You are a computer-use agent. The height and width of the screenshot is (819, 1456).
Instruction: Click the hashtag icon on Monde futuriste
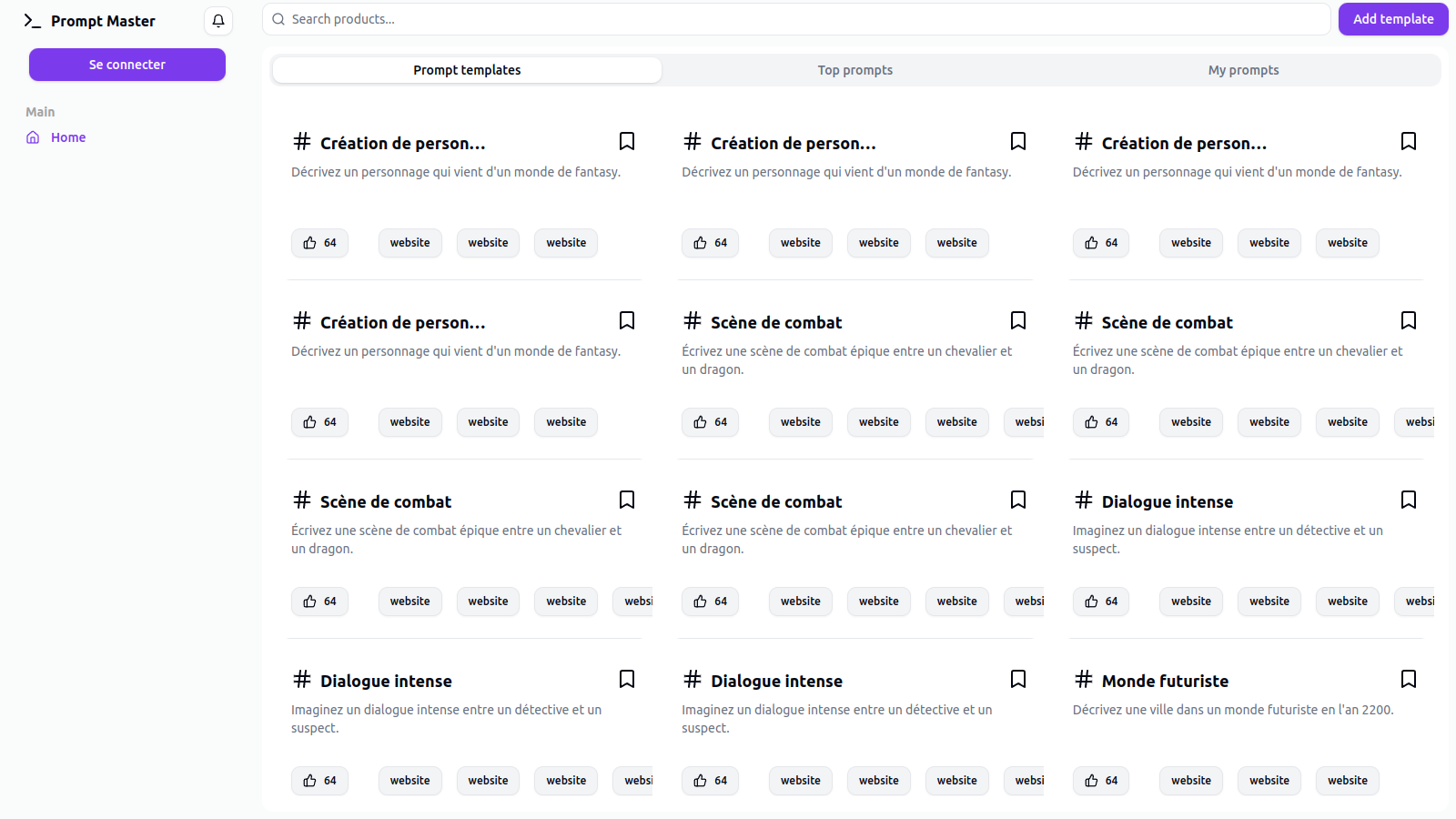click(1083, 679)
